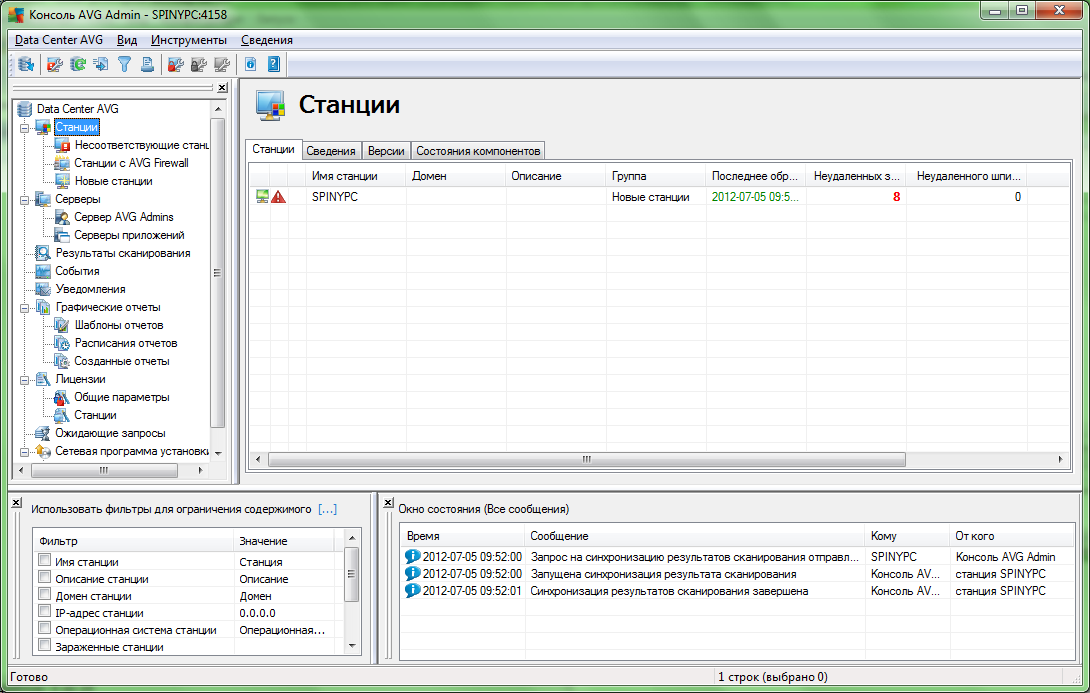
Task: Open shared station settings toolbar icon with red badge
Action: 54,65
